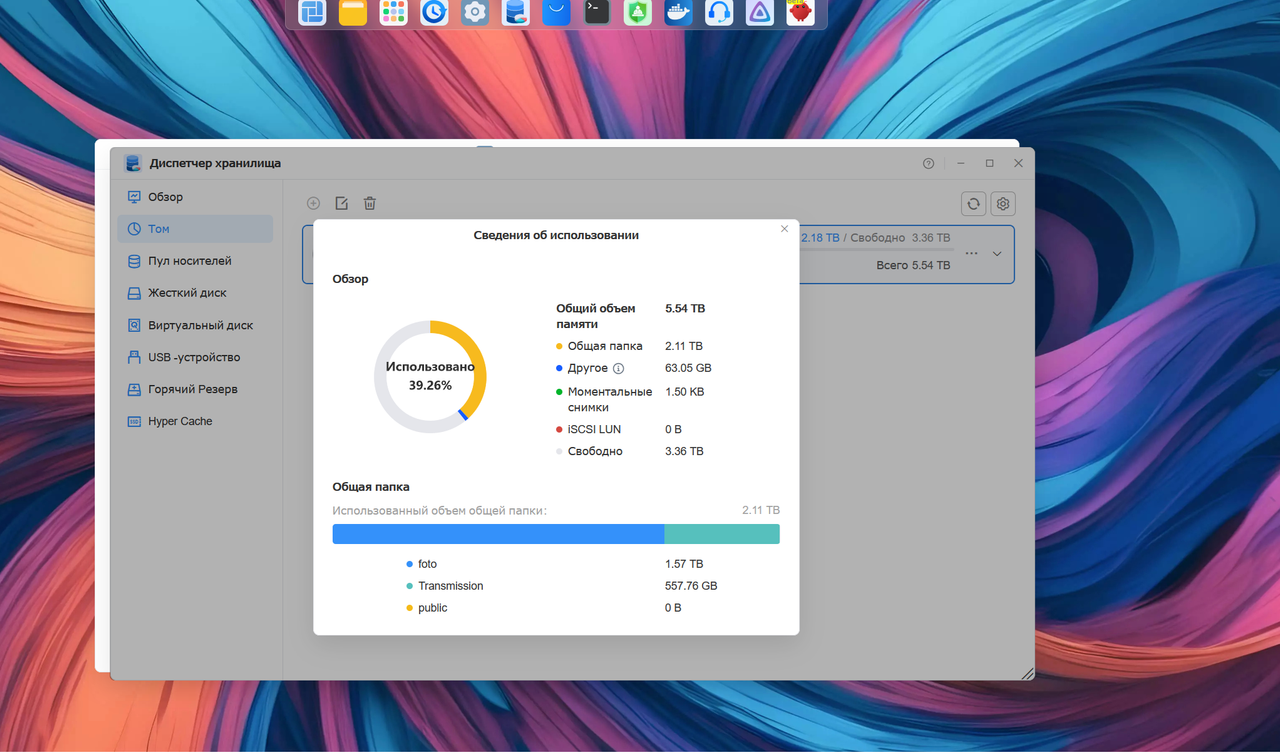
Task: Select Том in the sidebar
Action: coord(195,229)
